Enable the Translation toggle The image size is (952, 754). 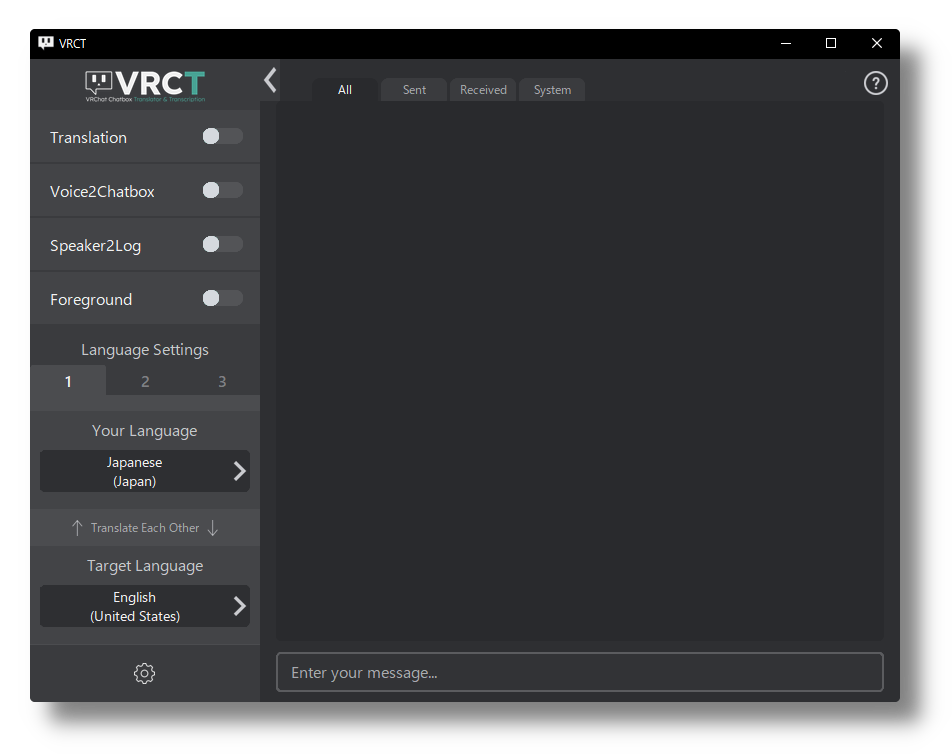223,136
